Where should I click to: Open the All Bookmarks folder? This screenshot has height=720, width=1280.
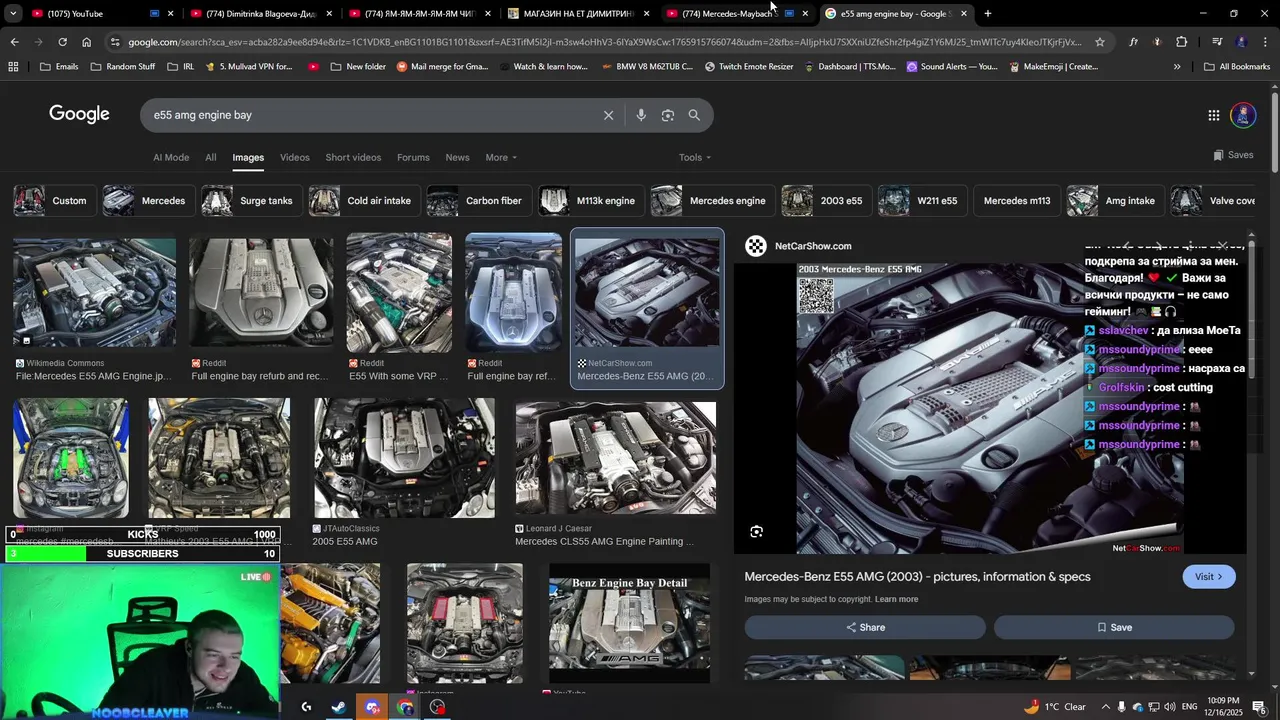click(1237, 67)
